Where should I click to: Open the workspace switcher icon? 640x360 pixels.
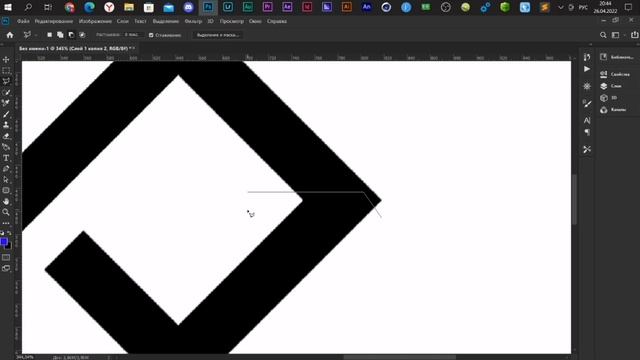click(616, 35)
